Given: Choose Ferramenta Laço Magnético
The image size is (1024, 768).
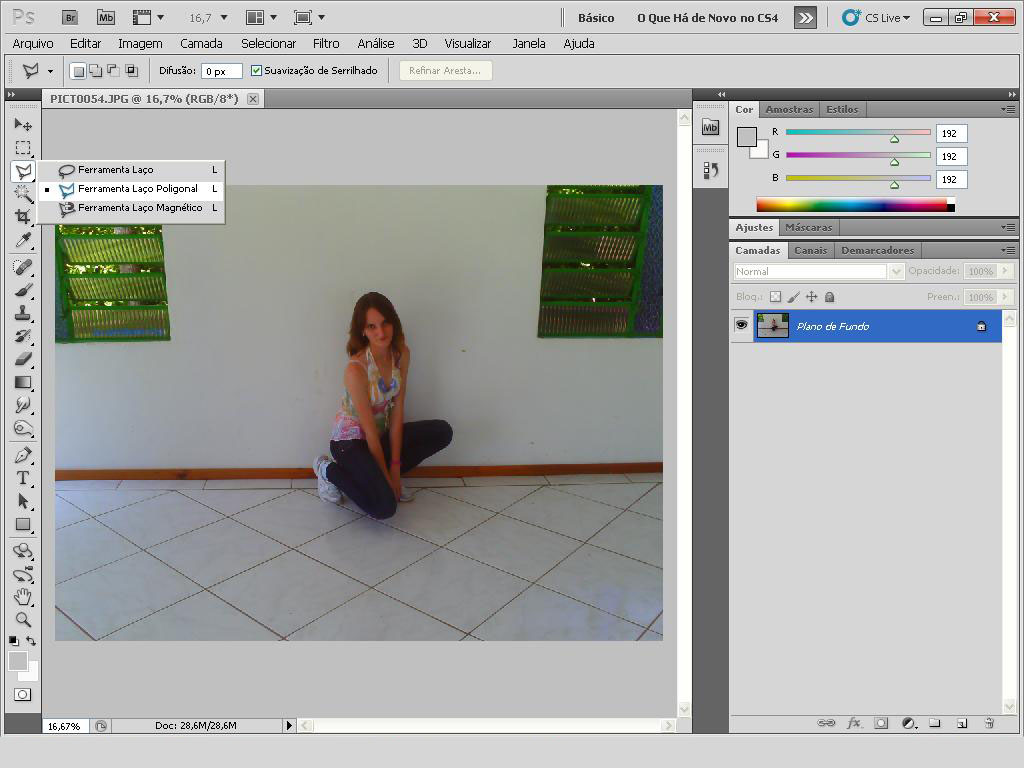Looking at the screenshot, I should (131, 208).
